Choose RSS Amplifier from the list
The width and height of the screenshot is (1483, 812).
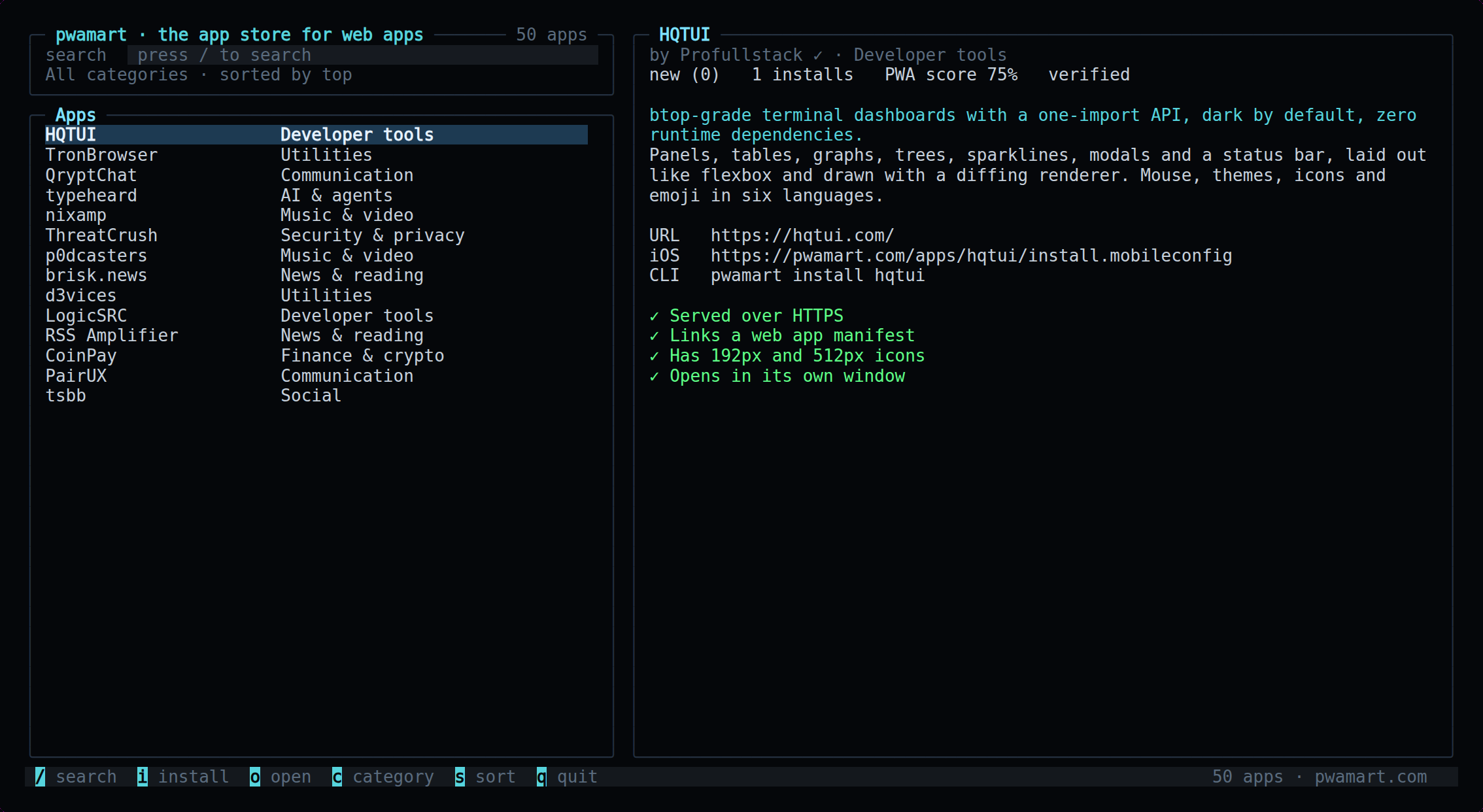pos(316,335)
